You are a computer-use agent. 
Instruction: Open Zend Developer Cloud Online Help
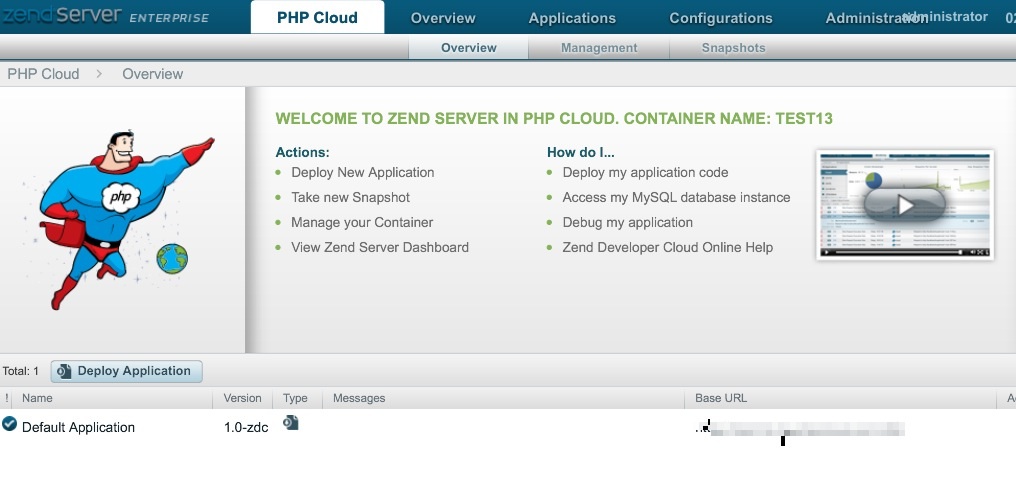coord(668,247)
